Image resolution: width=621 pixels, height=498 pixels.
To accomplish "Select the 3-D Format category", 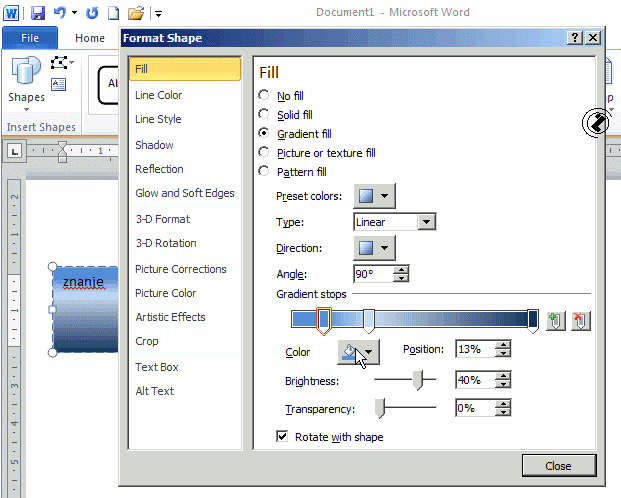I will coord(162,219).
